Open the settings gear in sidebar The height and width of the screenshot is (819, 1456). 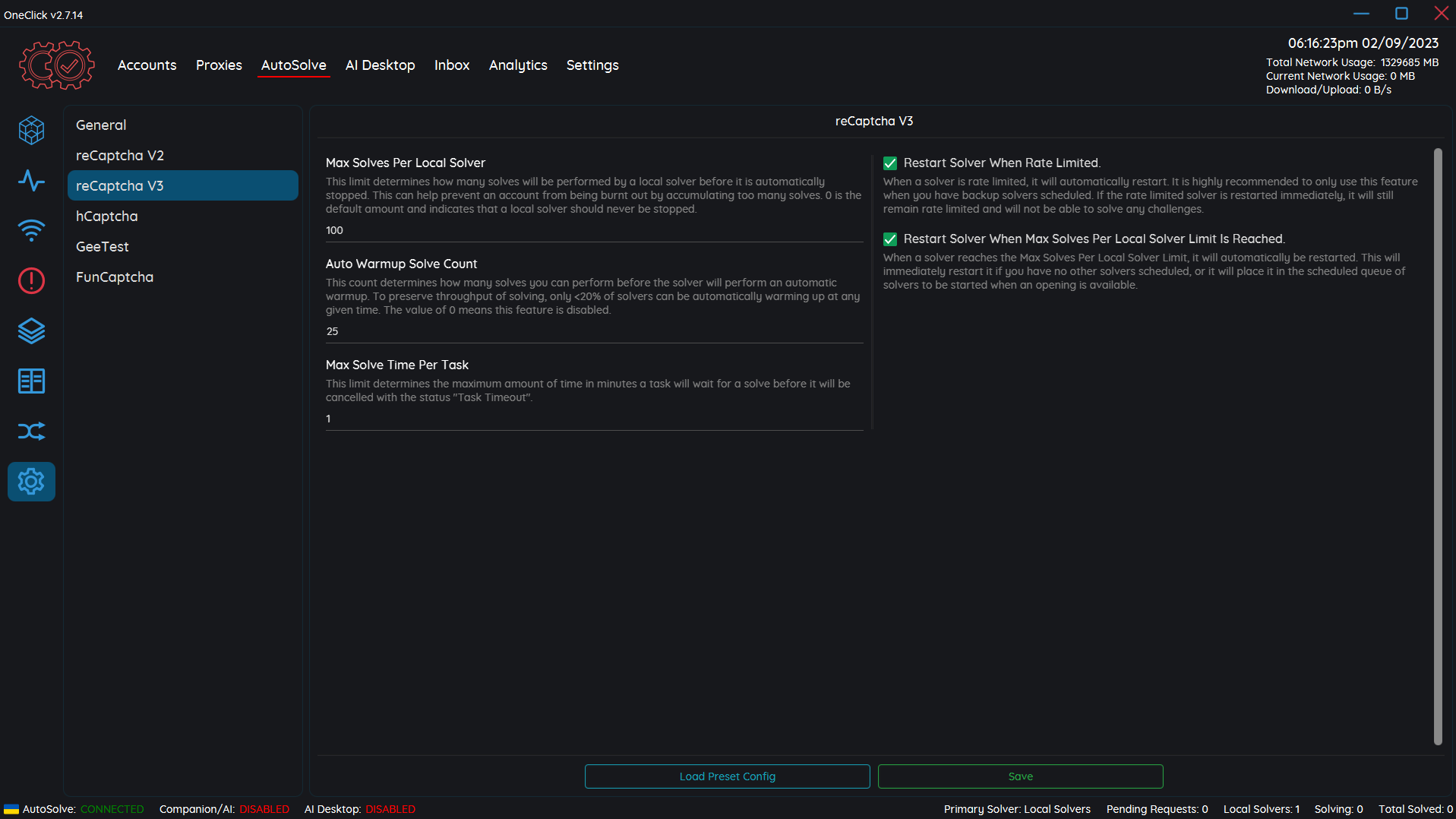point(31,481)
